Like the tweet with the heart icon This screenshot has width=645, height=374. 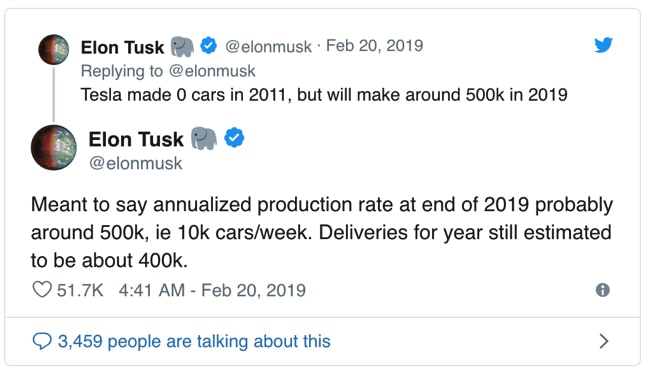click(x=42, y=290)
